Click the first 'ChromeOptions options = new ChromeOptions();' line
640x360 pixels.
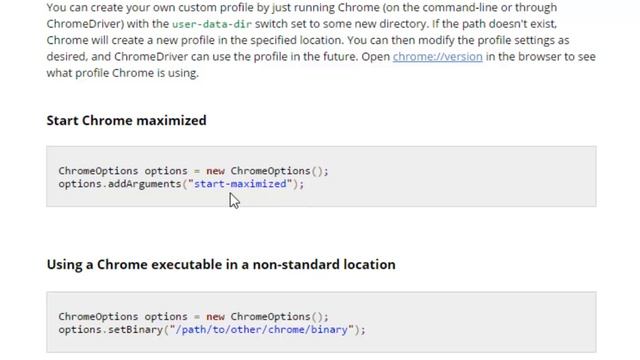click(x=193, y=171)
